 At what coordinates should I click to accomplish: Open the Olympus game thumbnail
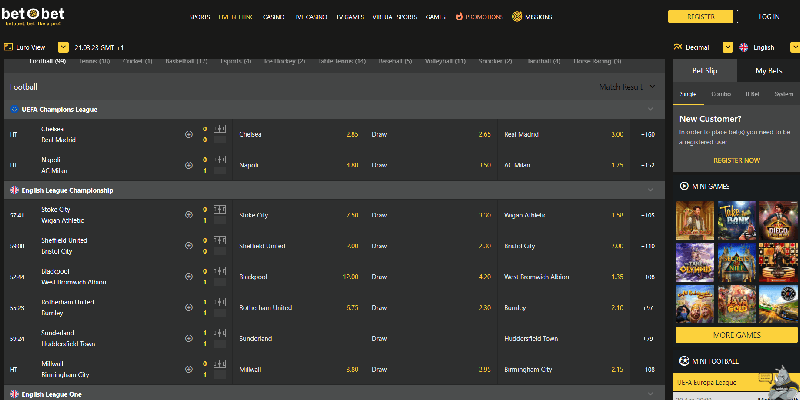pos(695,262)
